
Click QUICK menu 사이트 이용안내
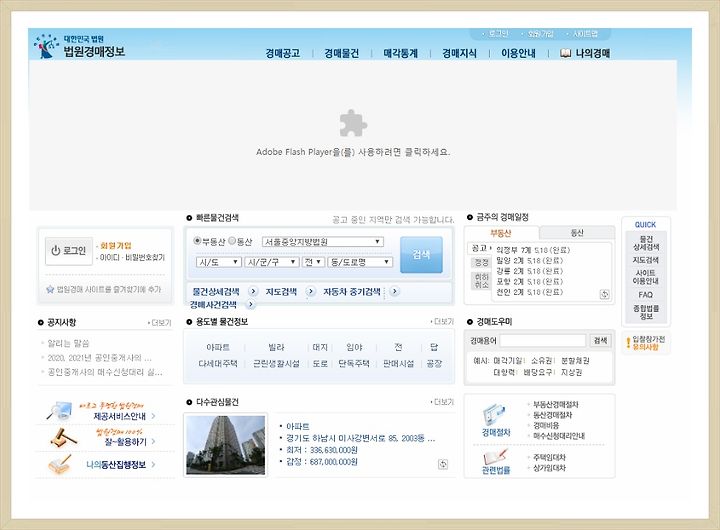coord(646,277)
